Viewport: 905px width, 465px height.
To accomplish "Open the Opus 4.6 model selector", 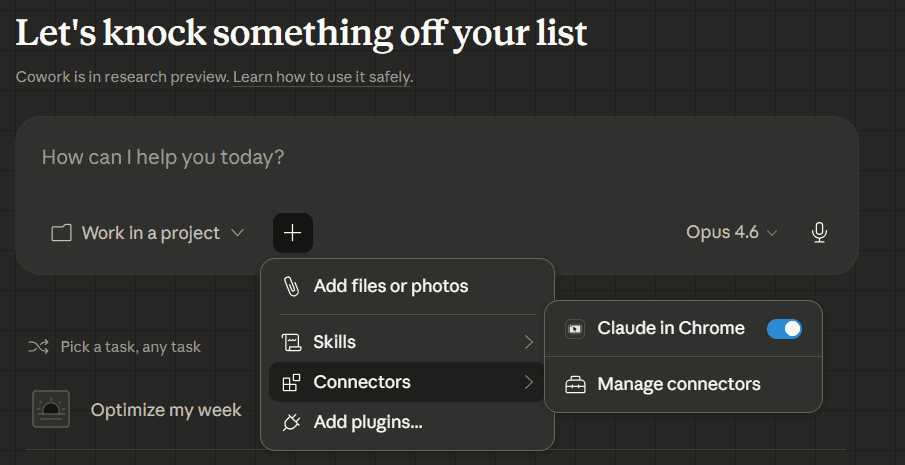I will point(731,233).
